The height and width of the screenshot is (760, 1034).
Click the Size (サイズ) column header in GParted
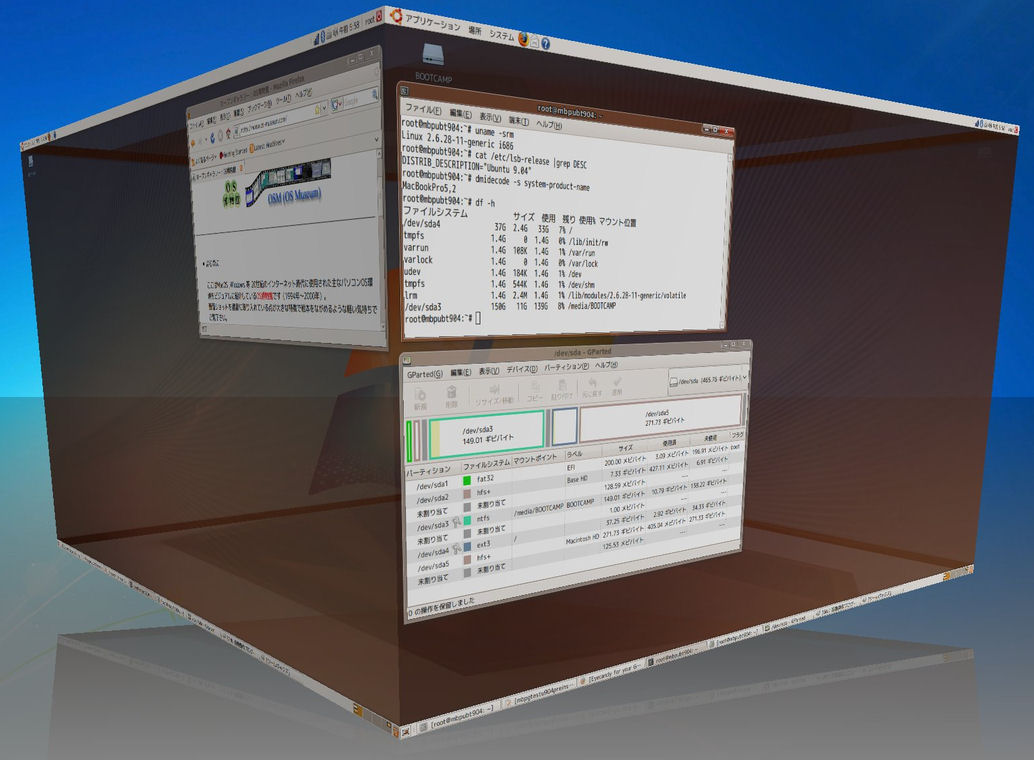pyautogui.click(x=625, y=449)
